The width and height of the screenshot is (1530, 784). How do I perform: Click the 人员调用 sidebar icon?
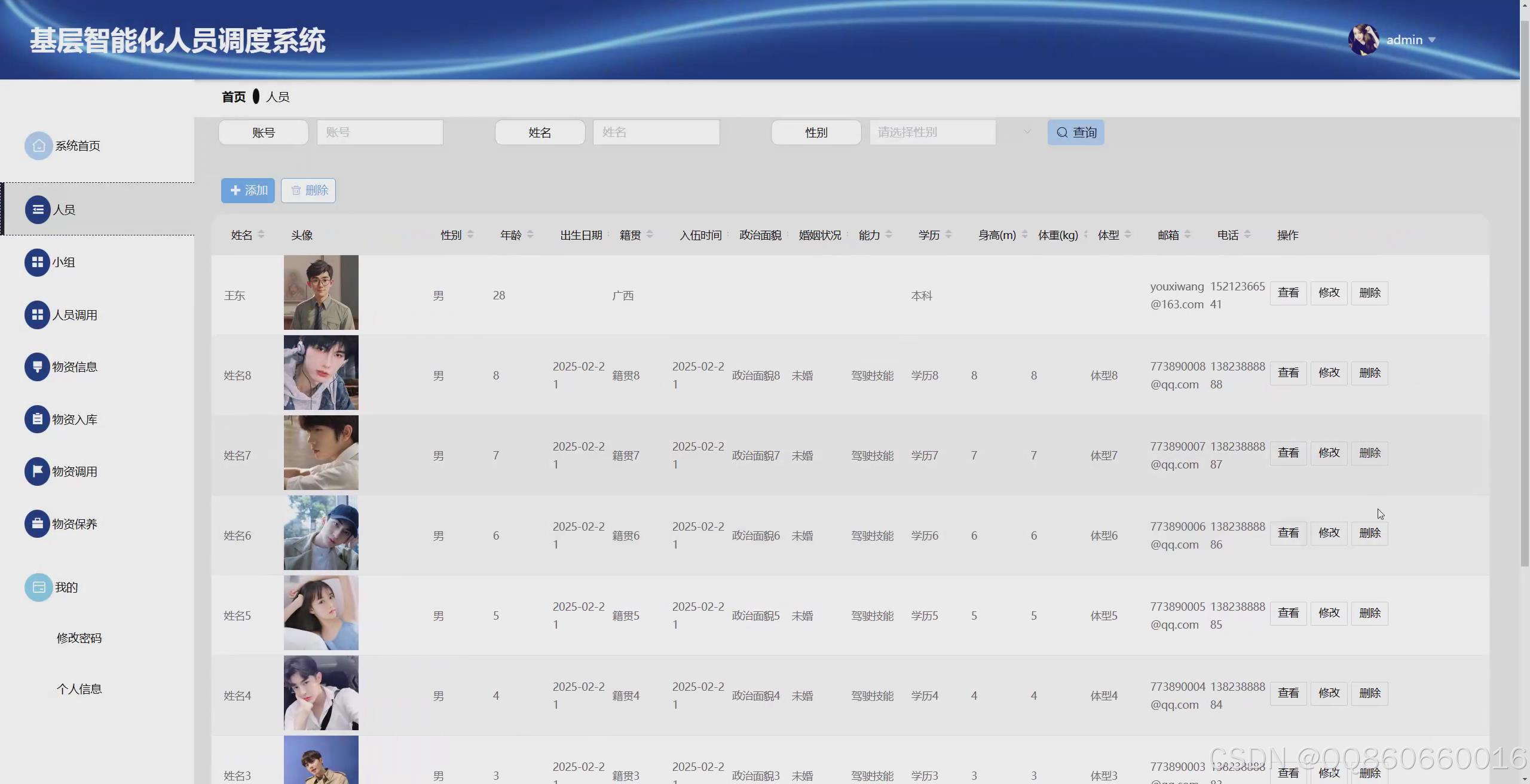click(37, 315)
